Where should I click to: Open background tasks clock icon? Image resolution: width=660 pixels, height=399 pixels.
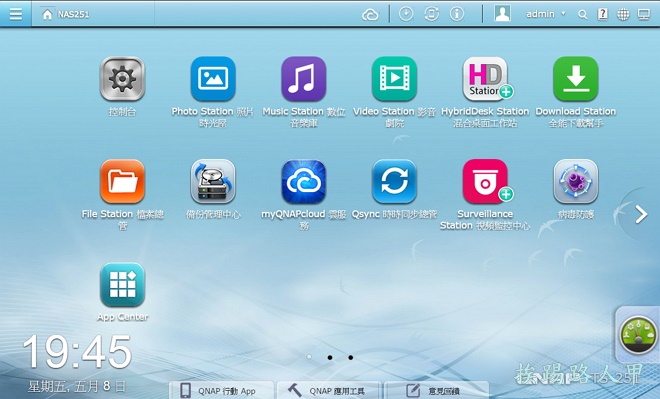406,14
